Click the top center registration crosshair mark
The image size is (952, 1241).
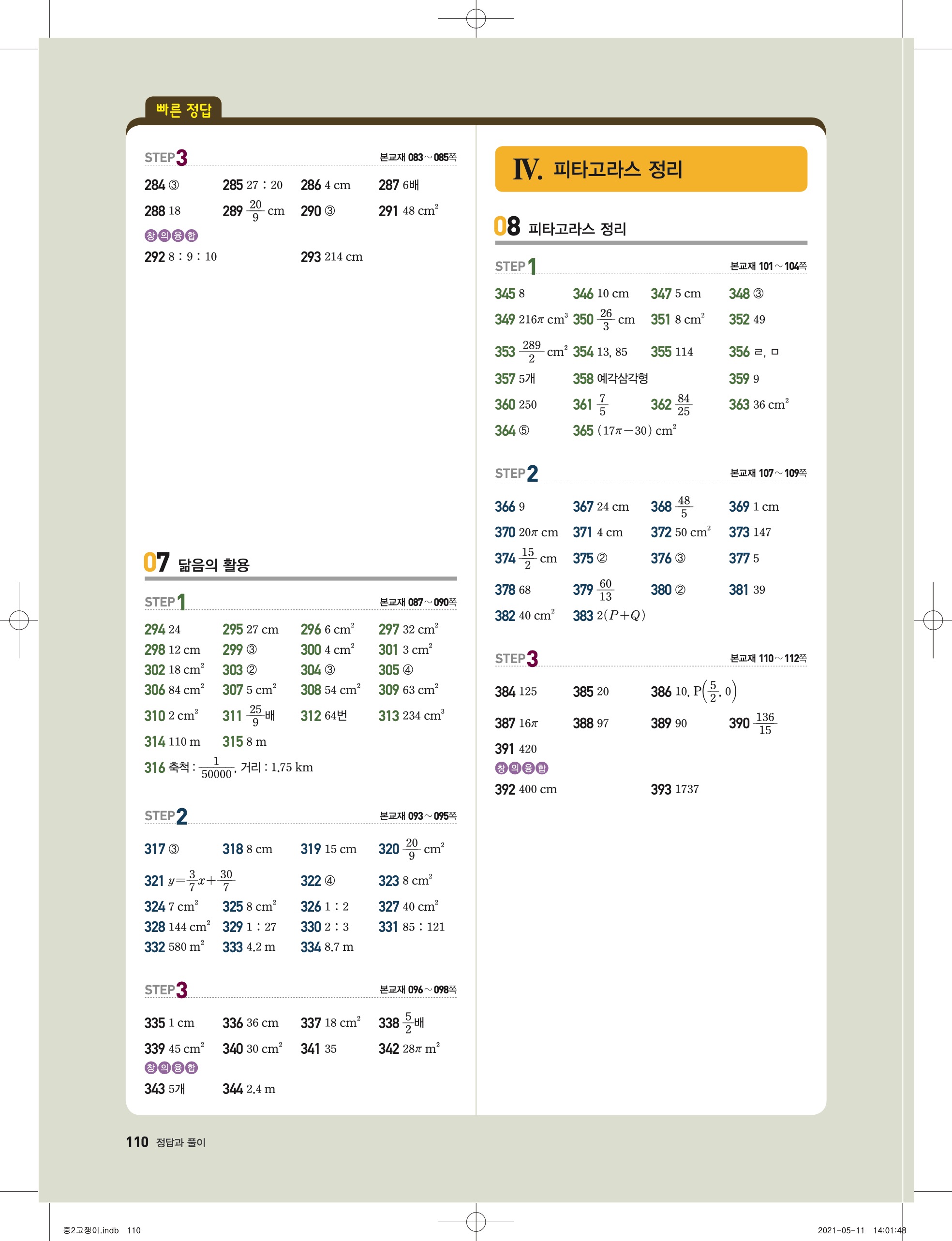tap(476, 19)
